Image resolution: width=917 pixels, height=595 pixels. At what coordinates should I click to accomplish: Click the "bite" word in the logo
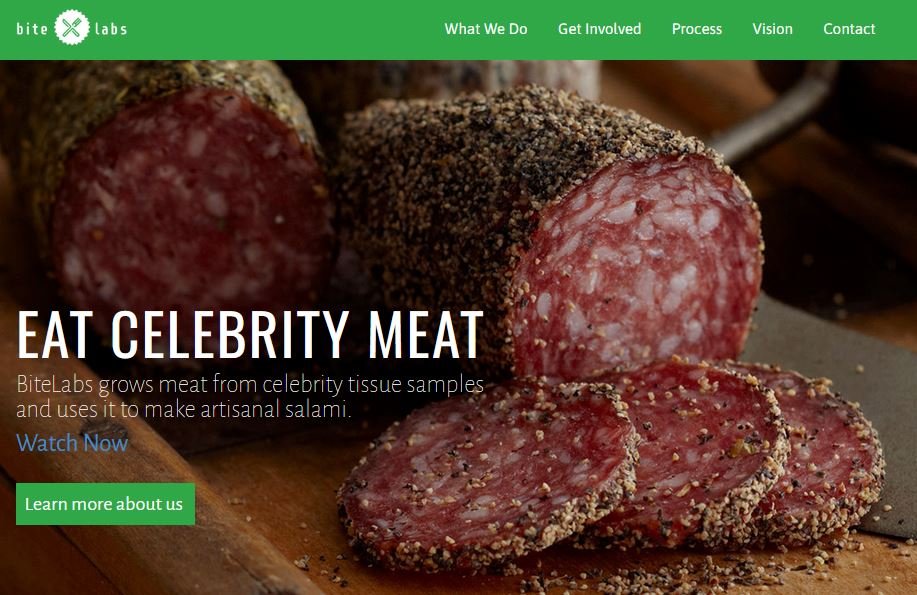click(x=32, y=29)
